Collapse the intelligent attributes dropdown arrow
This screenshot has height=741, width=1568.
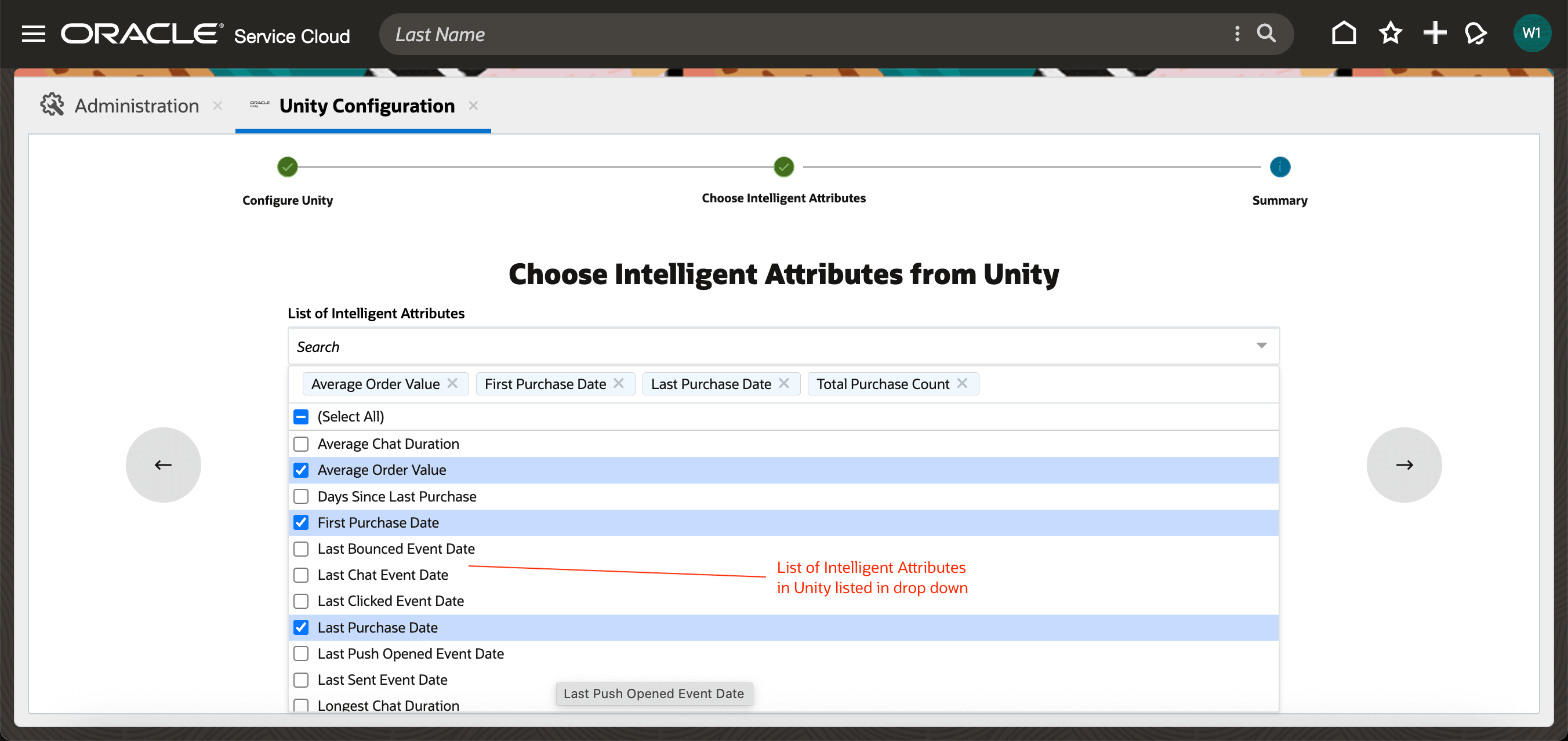[1261, 346]
